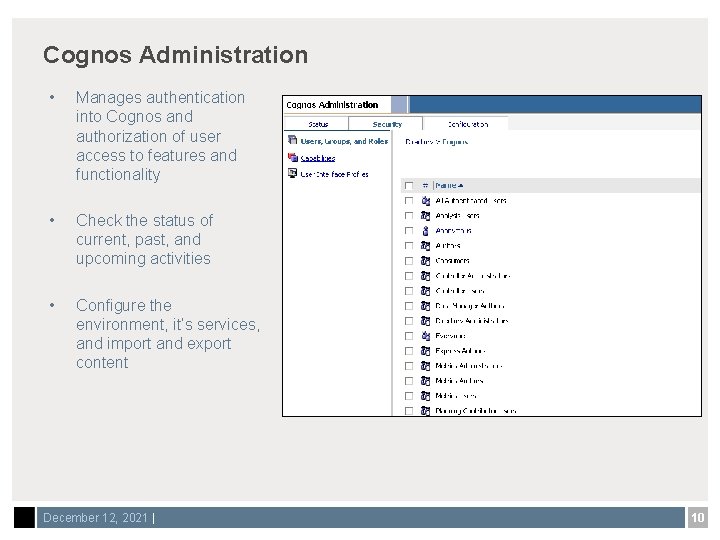Screen dimensions: 720x540
Task: Click the User Interface Profiles monitor icon
Action: (292, 173)
